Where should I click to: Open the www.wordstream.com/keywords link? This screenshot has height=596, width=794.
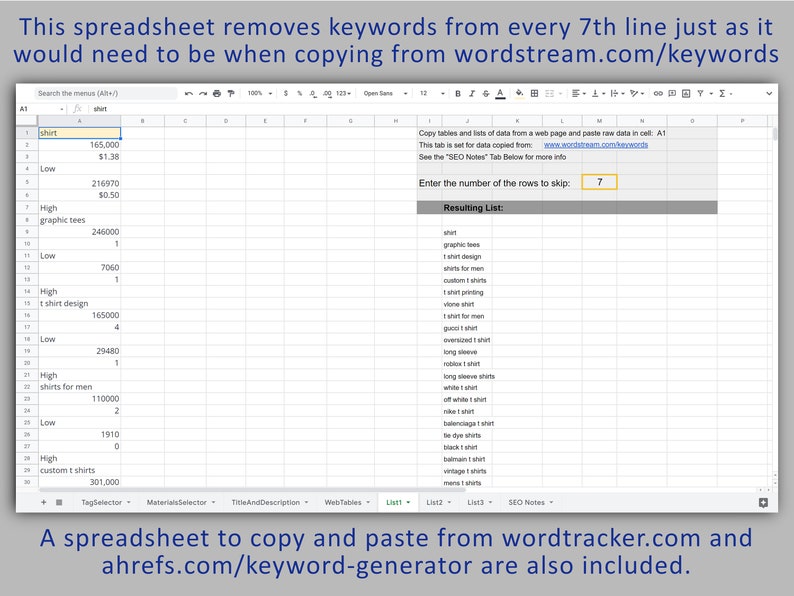[596, 145]
